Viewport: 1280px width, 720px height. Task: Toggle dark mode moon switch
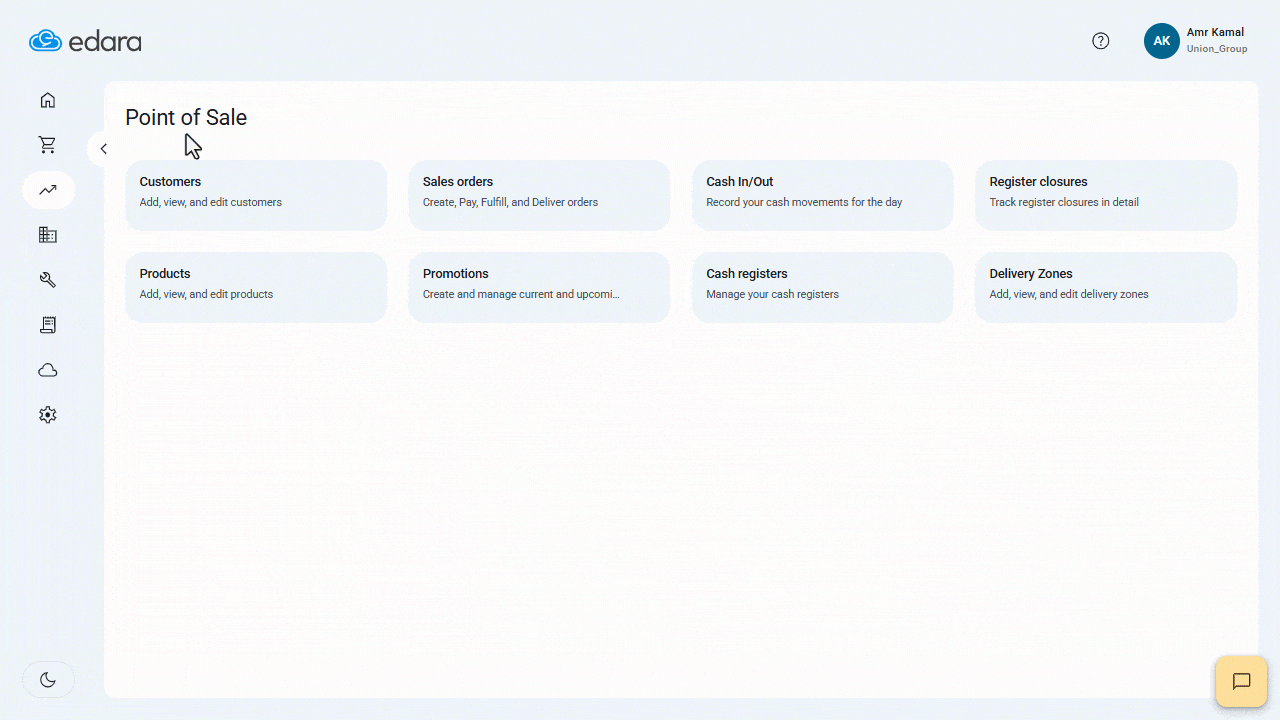coord(48,680)
